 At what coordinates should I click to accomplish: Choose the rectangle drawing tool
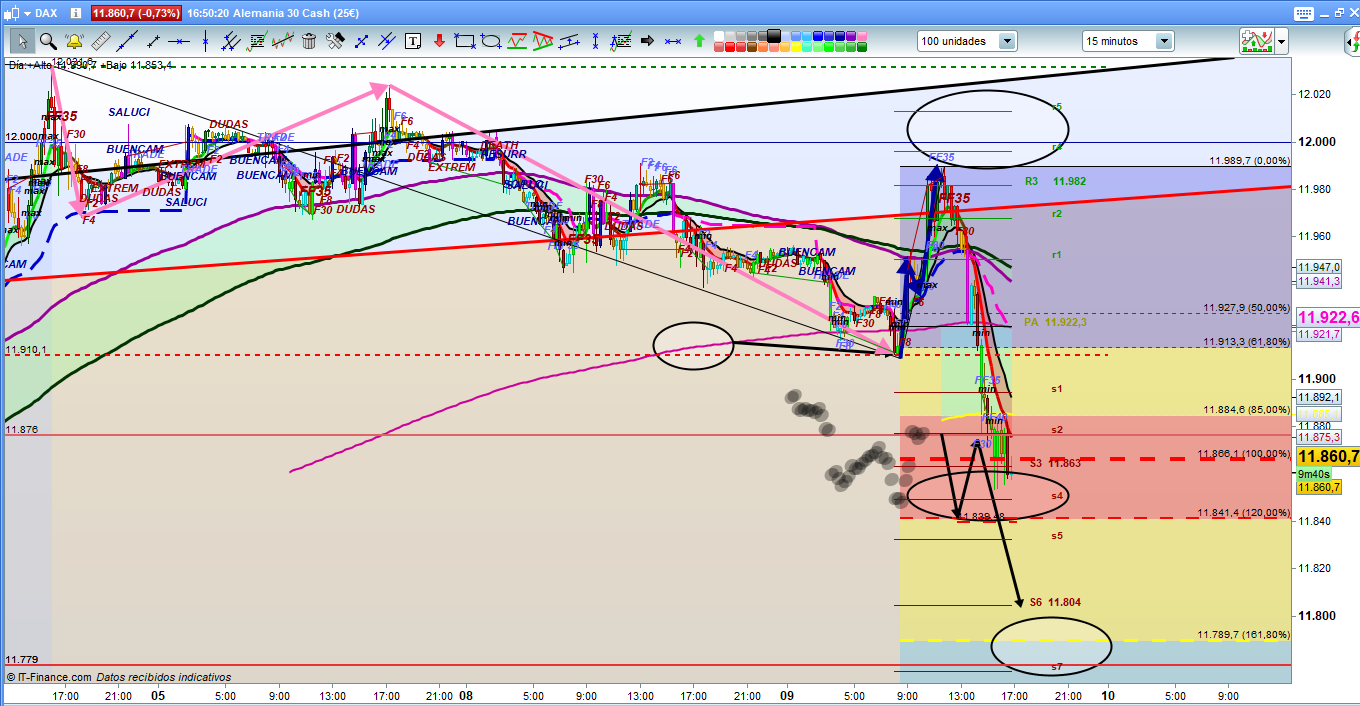coord(464,41)
